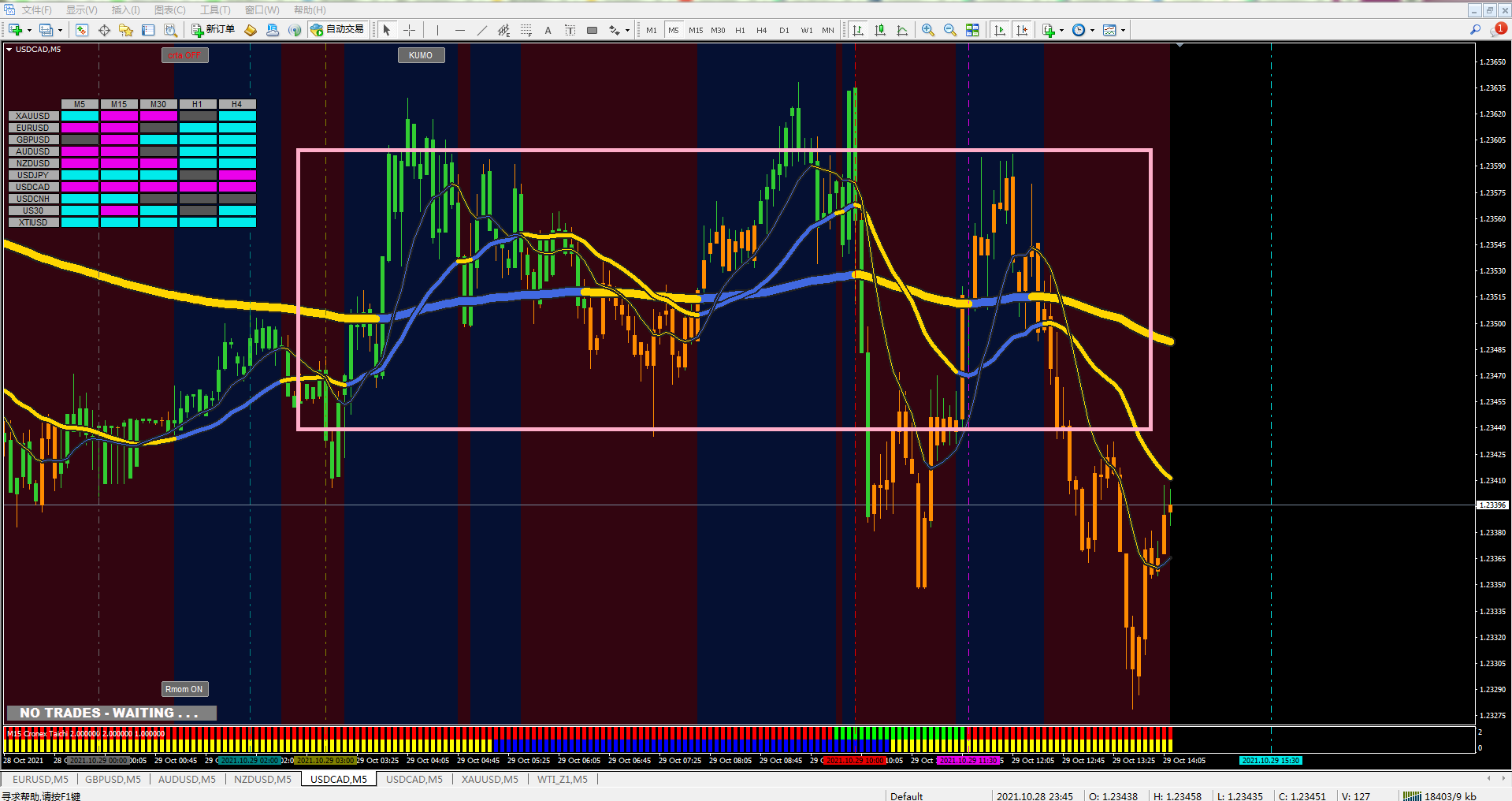Open the 图表(C) menu
The width and height of the screenshot is (1512, 801).
coord(169,10)
